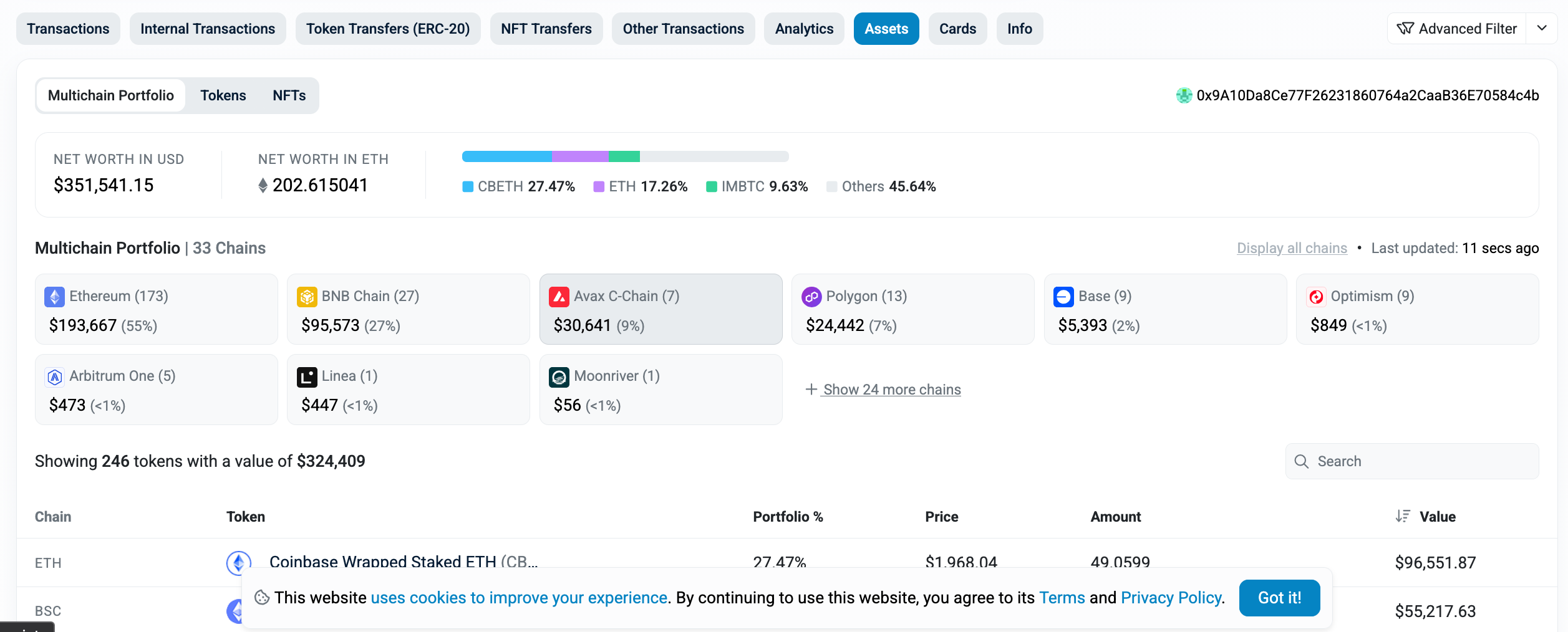Switch to the Analytics tab
This screenshot has width=1568, height=632.
[804, 29]
